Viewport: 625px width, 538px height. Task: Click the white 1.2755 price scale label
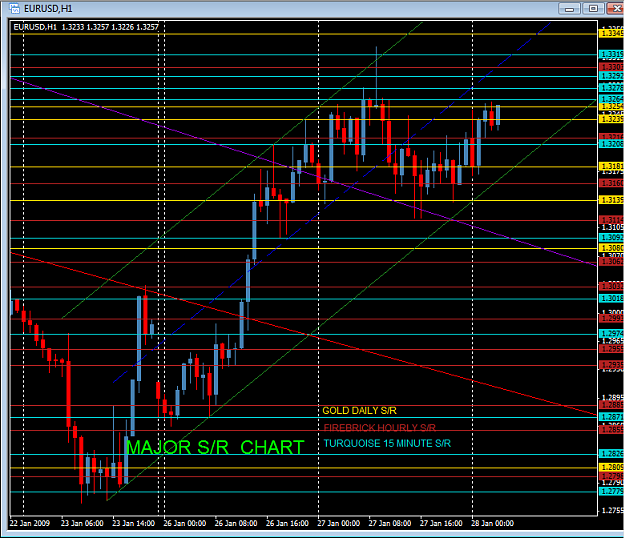[x=612, y=511]
